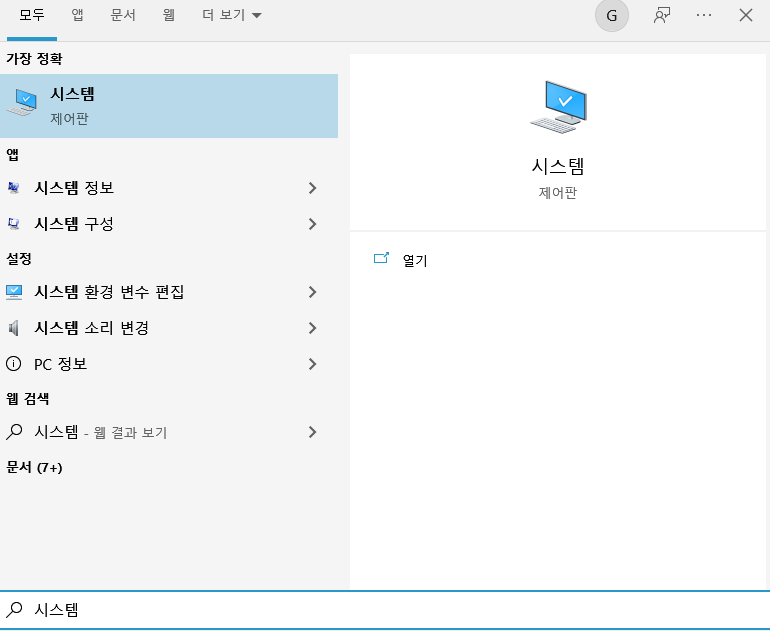This screenshot has width=770, height=631.
Task: Click the search magnifier icon in search box
Action: (x=14, y=610)
